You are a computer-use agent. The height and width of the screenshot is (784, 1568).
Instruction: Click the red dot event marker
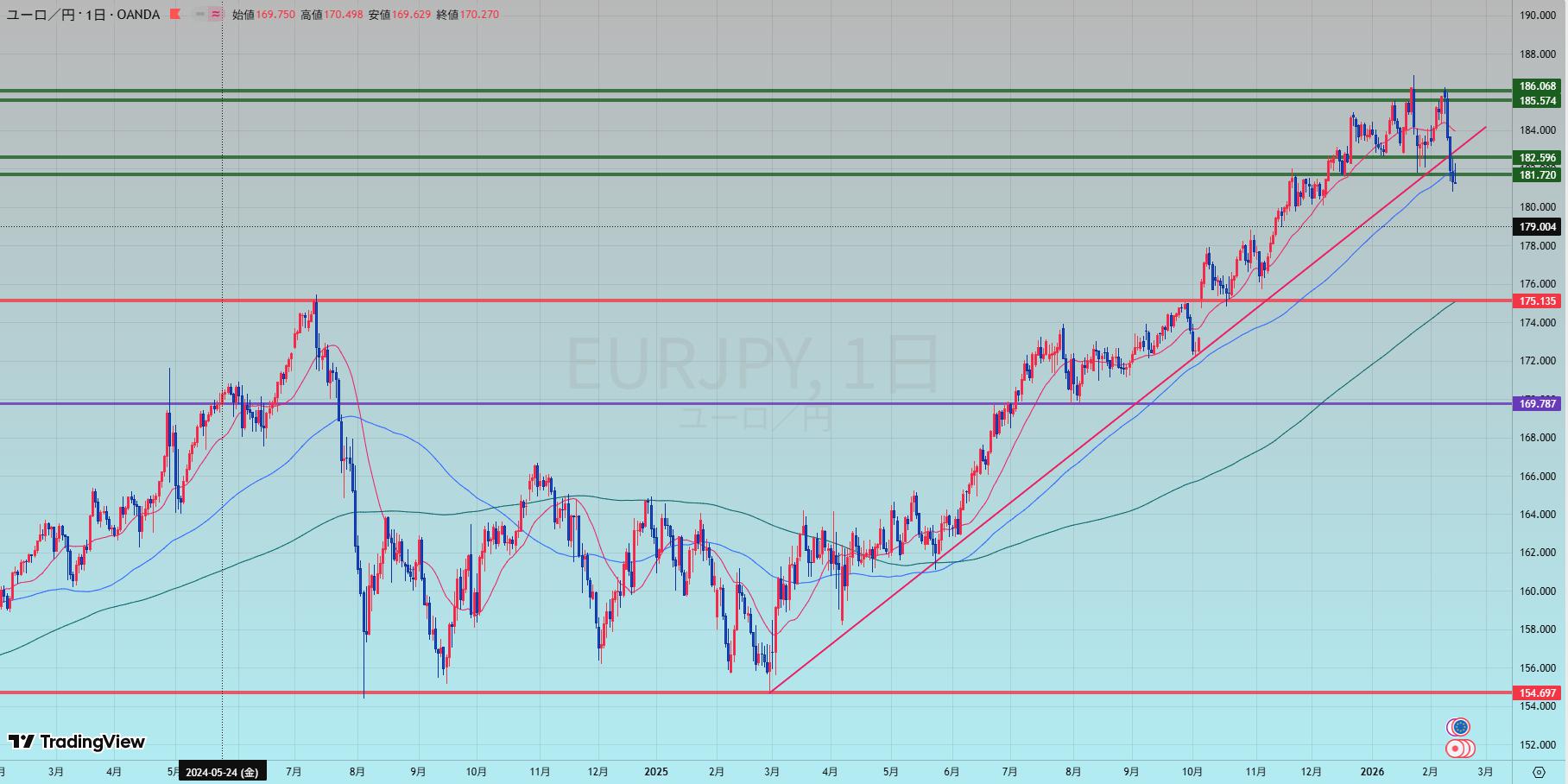[x=1457, y=749]
